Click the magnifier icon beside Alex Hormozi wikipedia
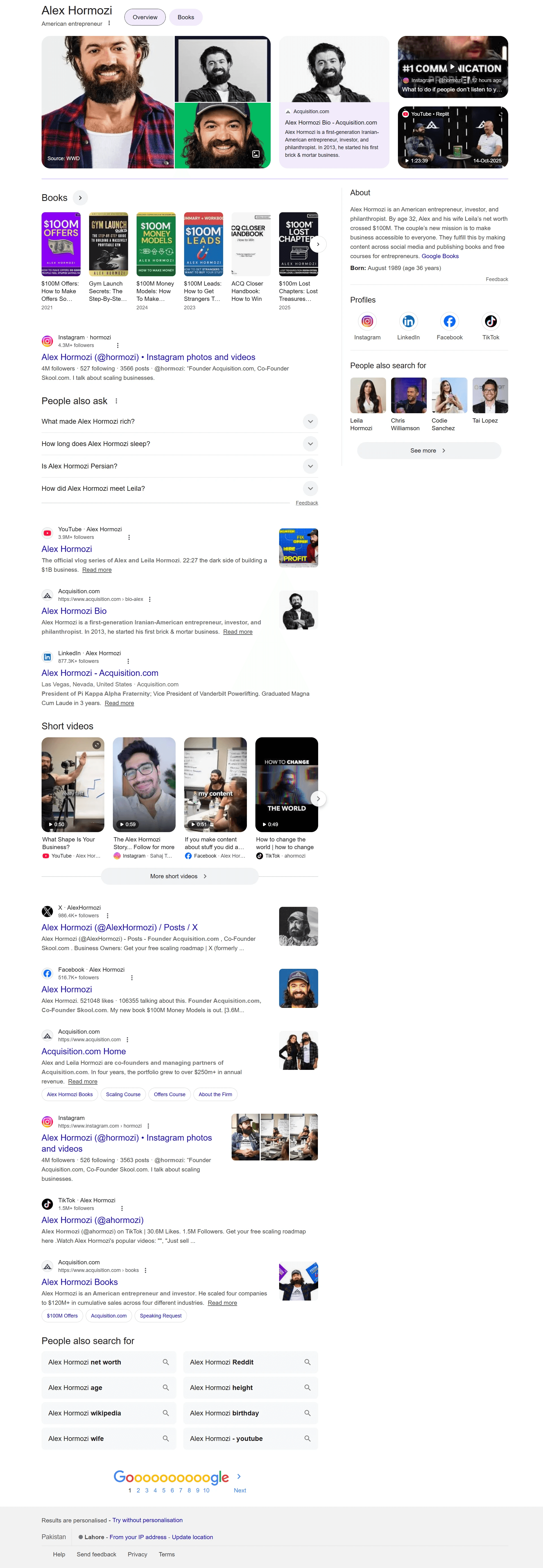 (x=165, y=1413)
